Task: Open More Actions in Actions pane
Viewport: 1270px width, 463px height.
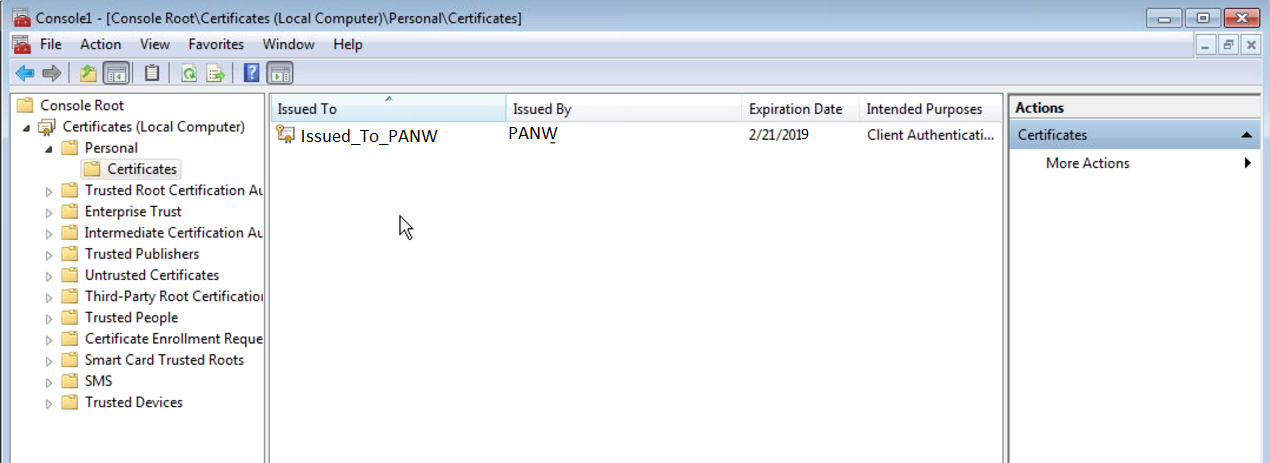Action: 1087,163
